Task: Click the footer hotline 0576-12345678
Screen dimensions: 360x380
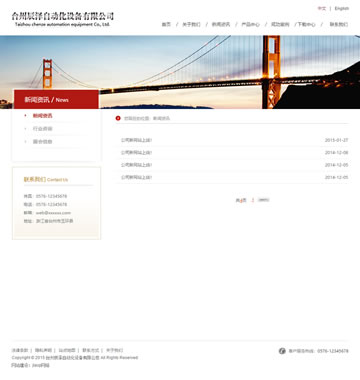Action: [333, 351]
